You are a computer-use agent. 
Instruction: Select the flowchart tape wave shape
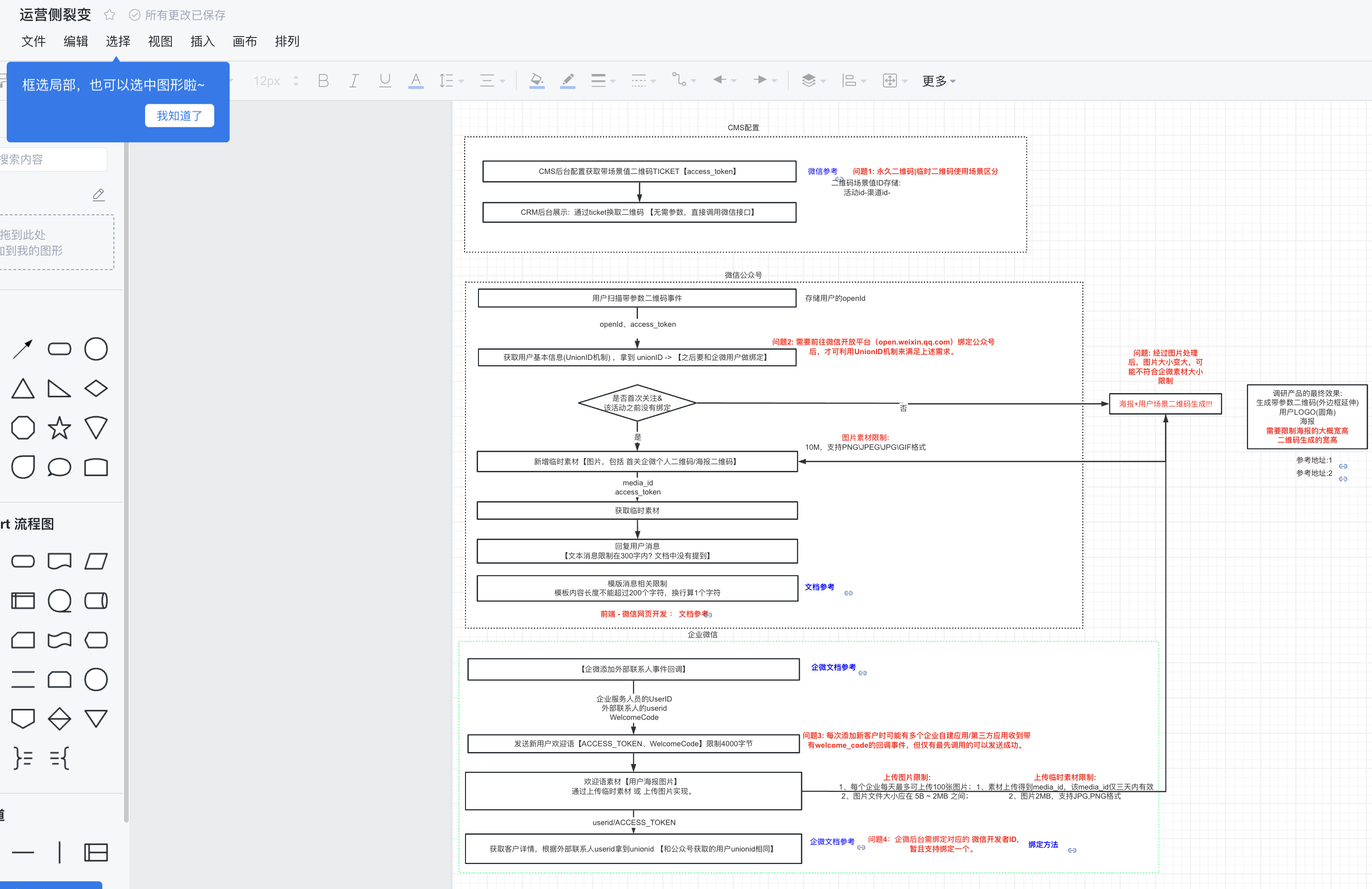tap(60, 640)
